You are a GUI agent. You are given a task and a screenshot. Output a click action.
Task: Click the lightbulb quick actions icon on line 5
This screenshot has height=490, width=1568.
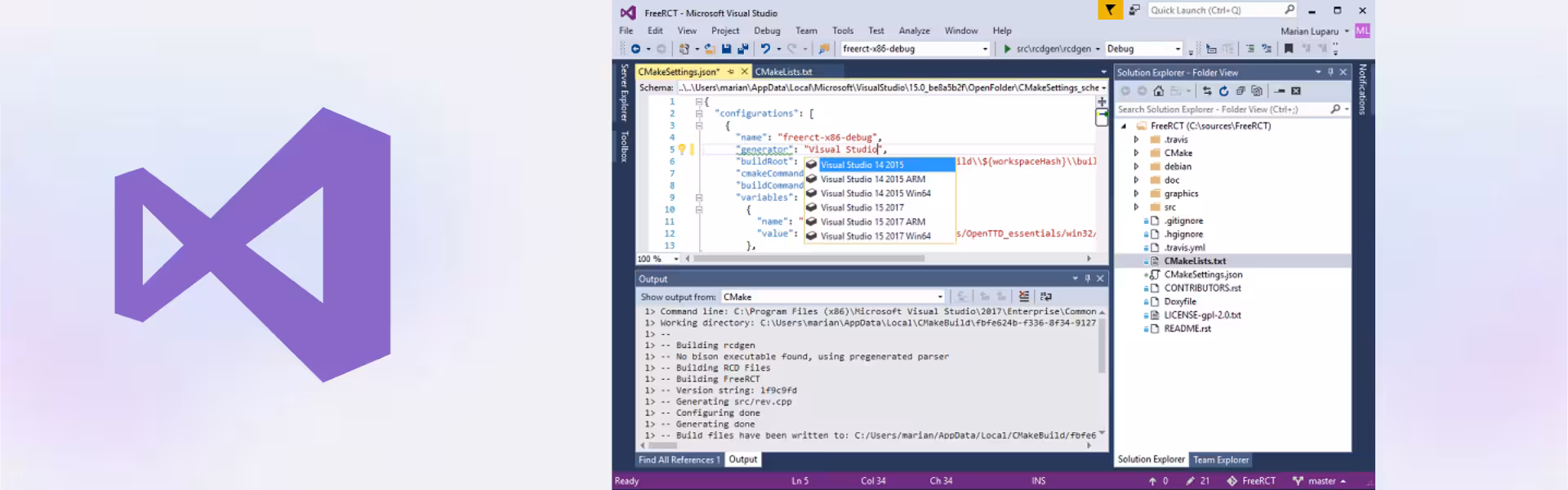(x=682, y=149)
